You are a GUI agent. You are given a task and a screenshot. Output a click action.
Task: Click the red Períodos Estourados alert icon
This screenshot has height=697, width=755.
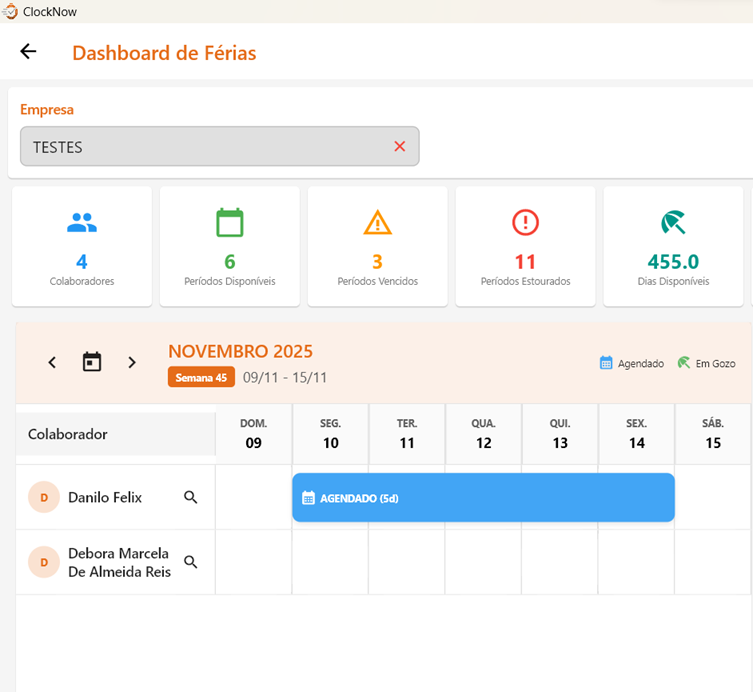click(x=526, y=222)
